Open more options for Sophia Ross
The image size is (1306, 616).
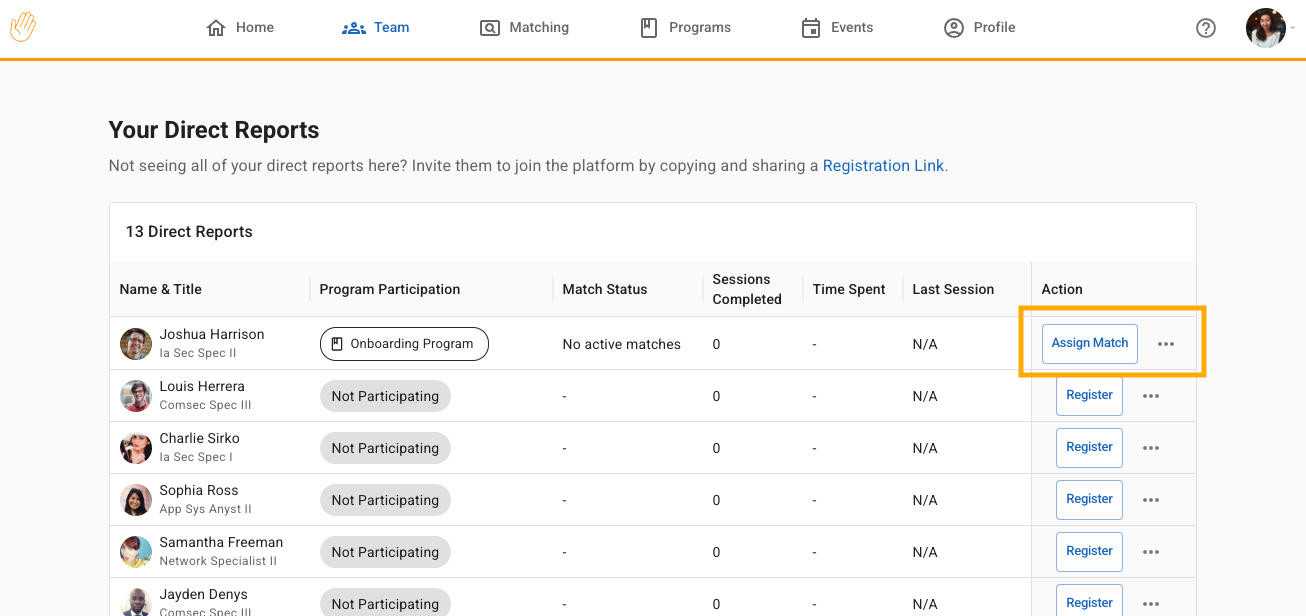point(1151,500)
